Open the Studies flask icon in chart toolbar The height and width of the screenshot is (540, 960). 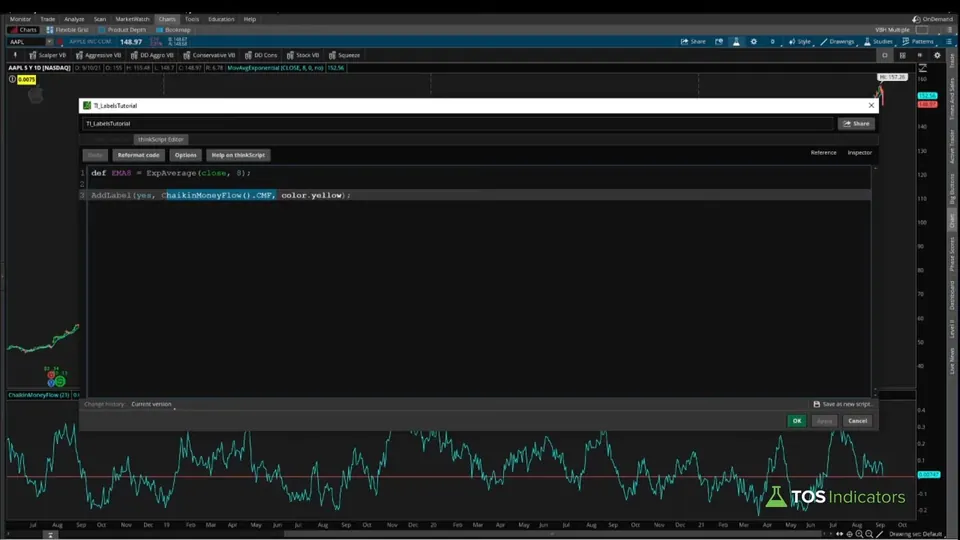point(736,42)
